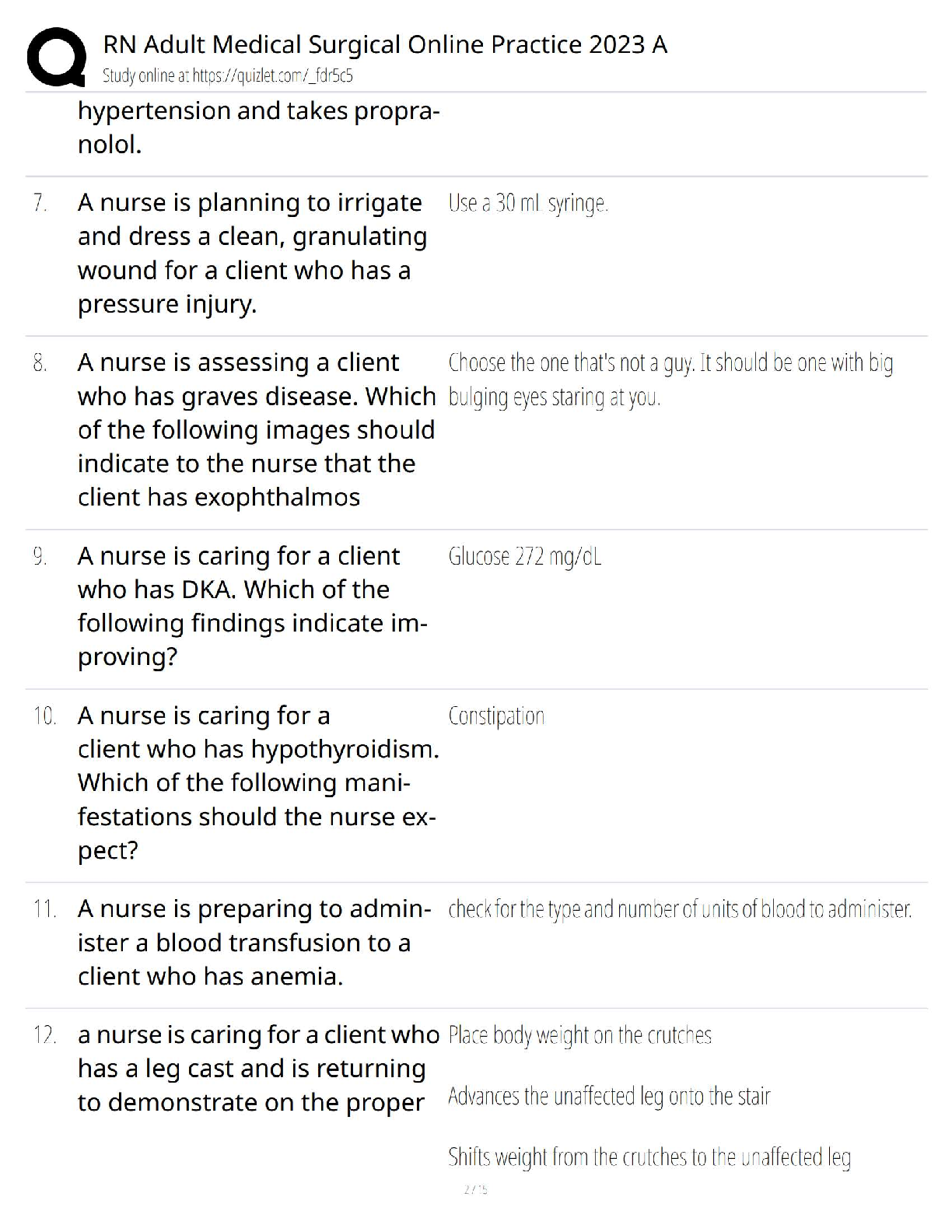Select question 8 about Graves disease

(x=256, y=429)
